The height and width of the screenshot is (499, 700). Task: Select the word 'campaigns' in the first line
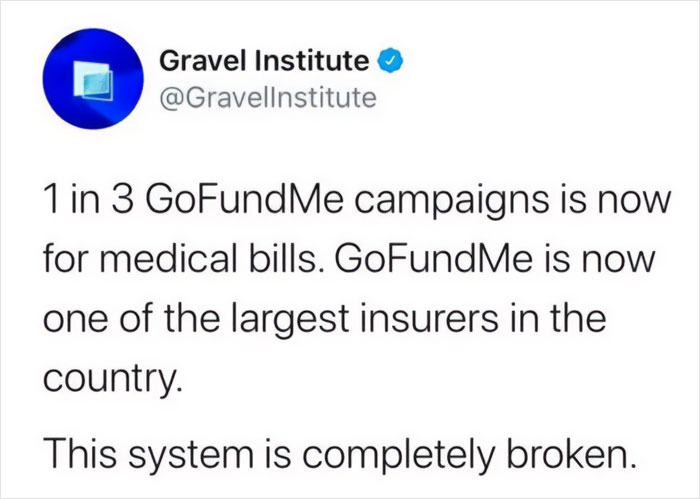click(452, 201)
